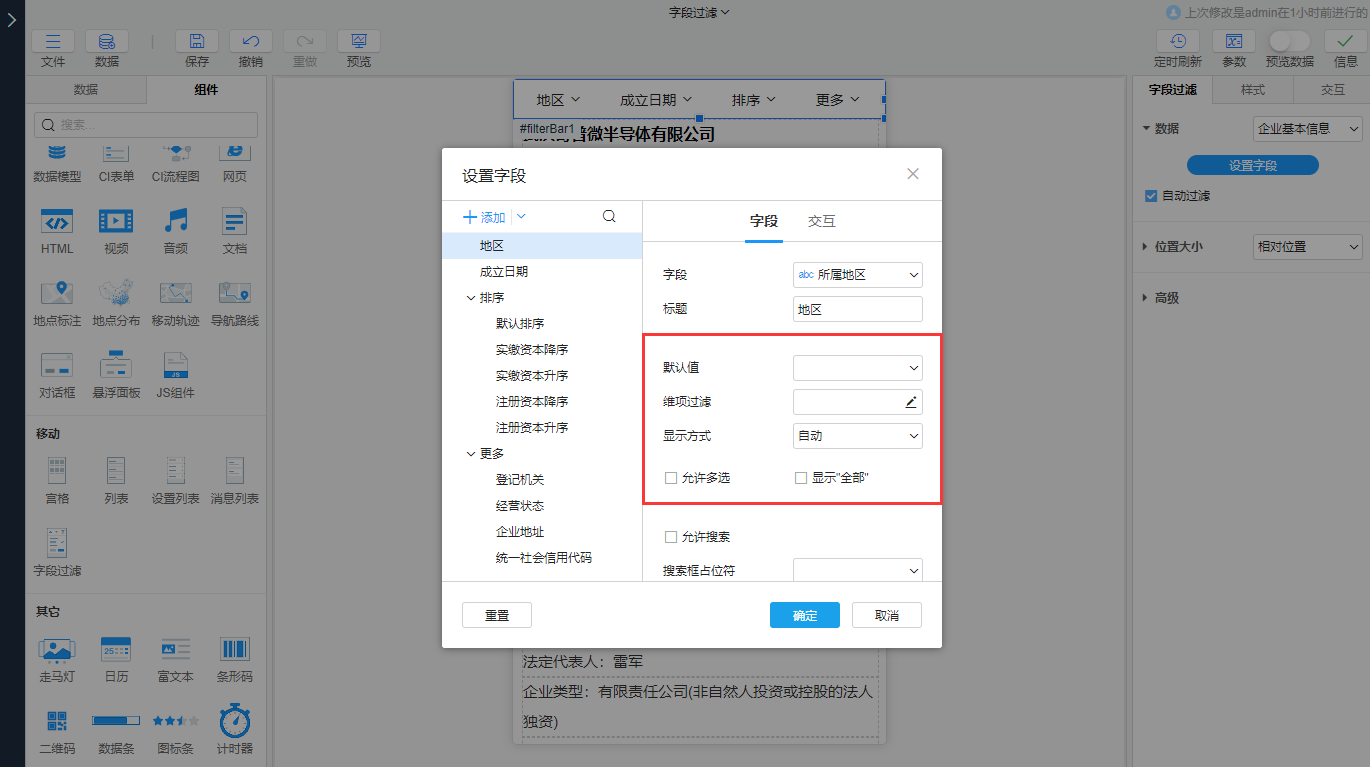Click the 保存 save icon in toolbar

[x=196, y=42]
